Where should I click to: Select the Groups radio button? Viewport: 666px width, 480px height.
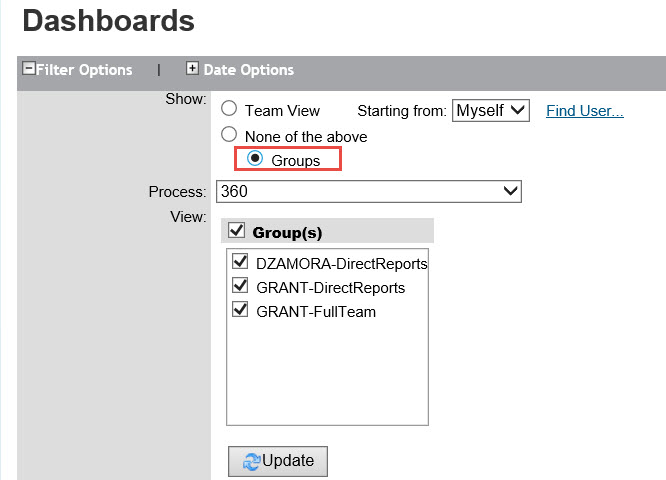click(255, 158)
